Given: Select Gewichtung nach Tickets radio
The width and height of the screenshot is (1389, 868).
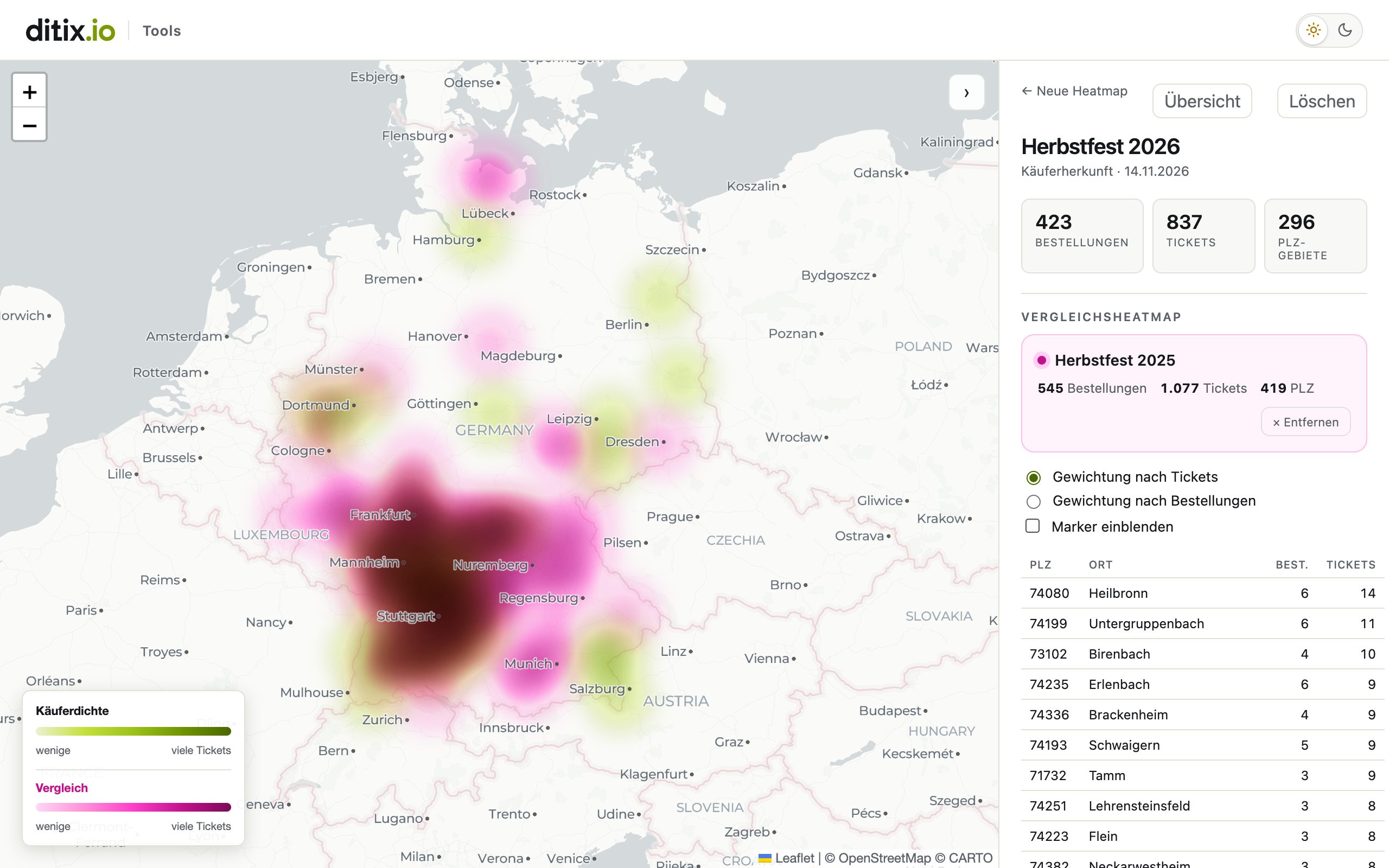Looking at the screenshot, I should pyautogui.click(x=1033, y=477).
